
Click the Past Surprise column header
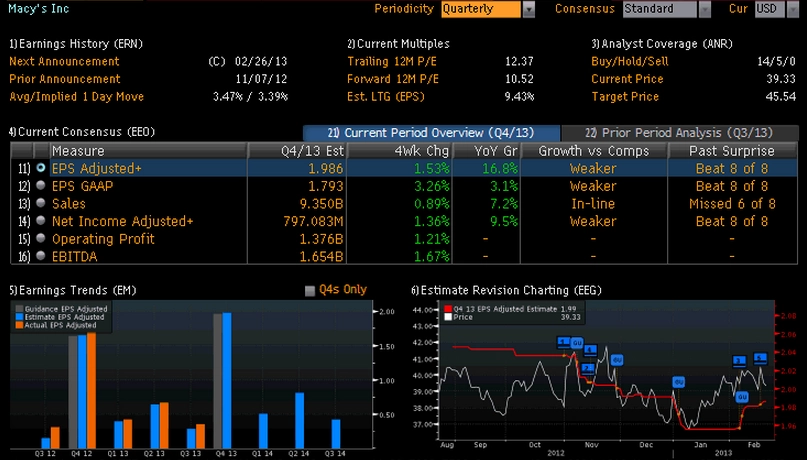tap(732, 151)
